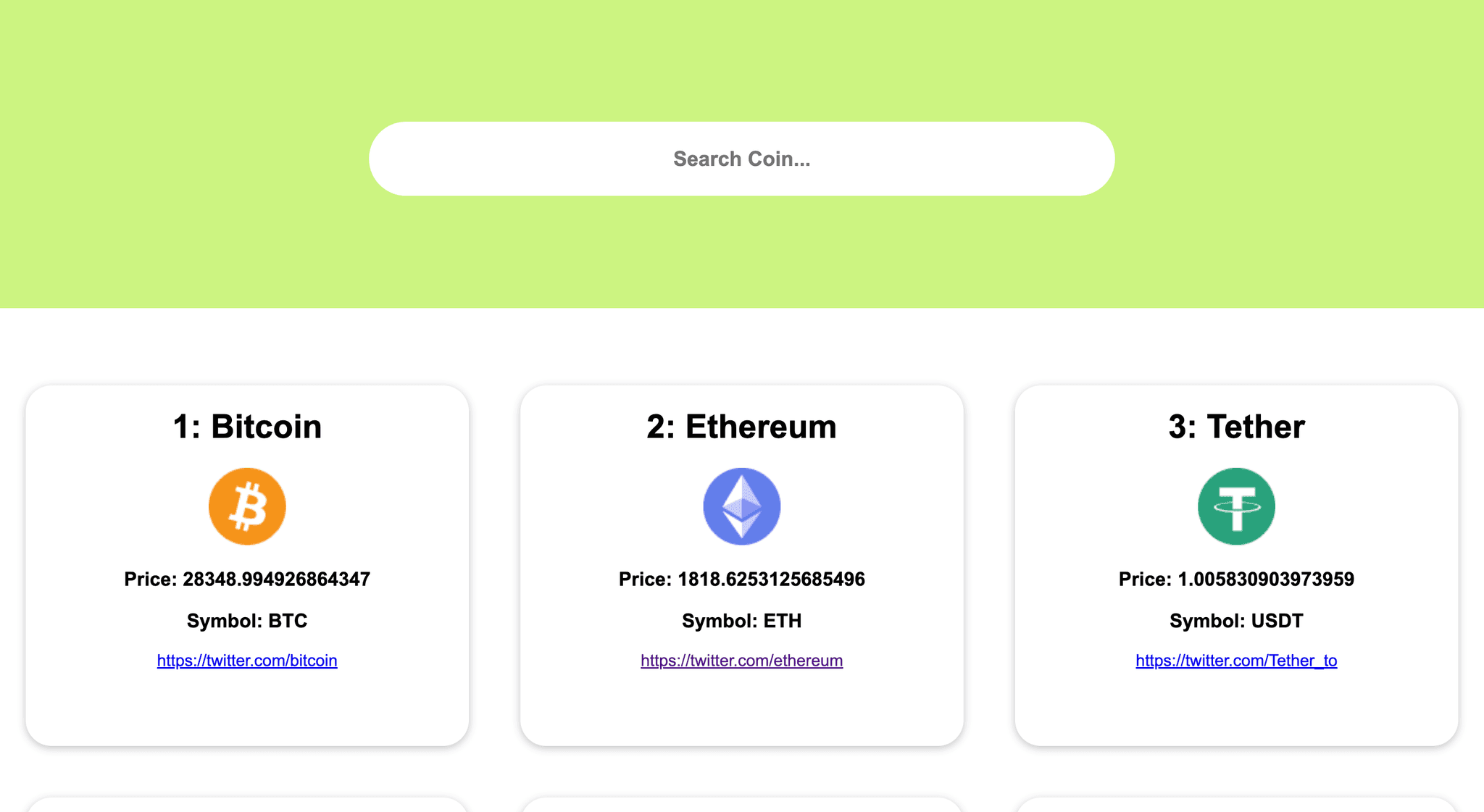The height and width of the screenshot is (812, 1484).
Task: Click the partially visible card below Bitcoin
Action: 247,805
